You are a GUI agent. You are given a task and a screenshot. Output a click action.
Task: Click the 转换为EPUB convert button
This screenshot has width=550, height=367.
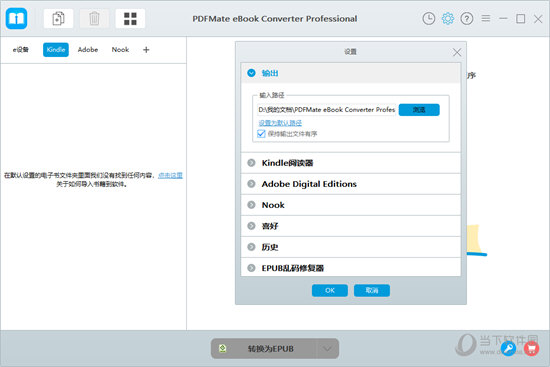click(270, 348)
